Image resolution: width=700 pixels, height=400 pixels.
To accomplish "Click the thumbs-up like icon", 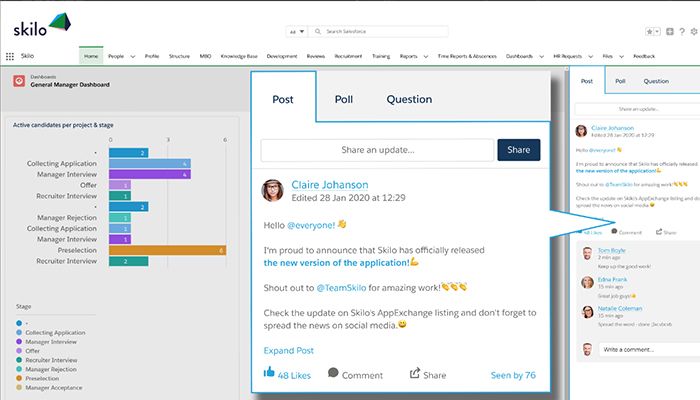I will pyautogui.click(x=269, y=371).
